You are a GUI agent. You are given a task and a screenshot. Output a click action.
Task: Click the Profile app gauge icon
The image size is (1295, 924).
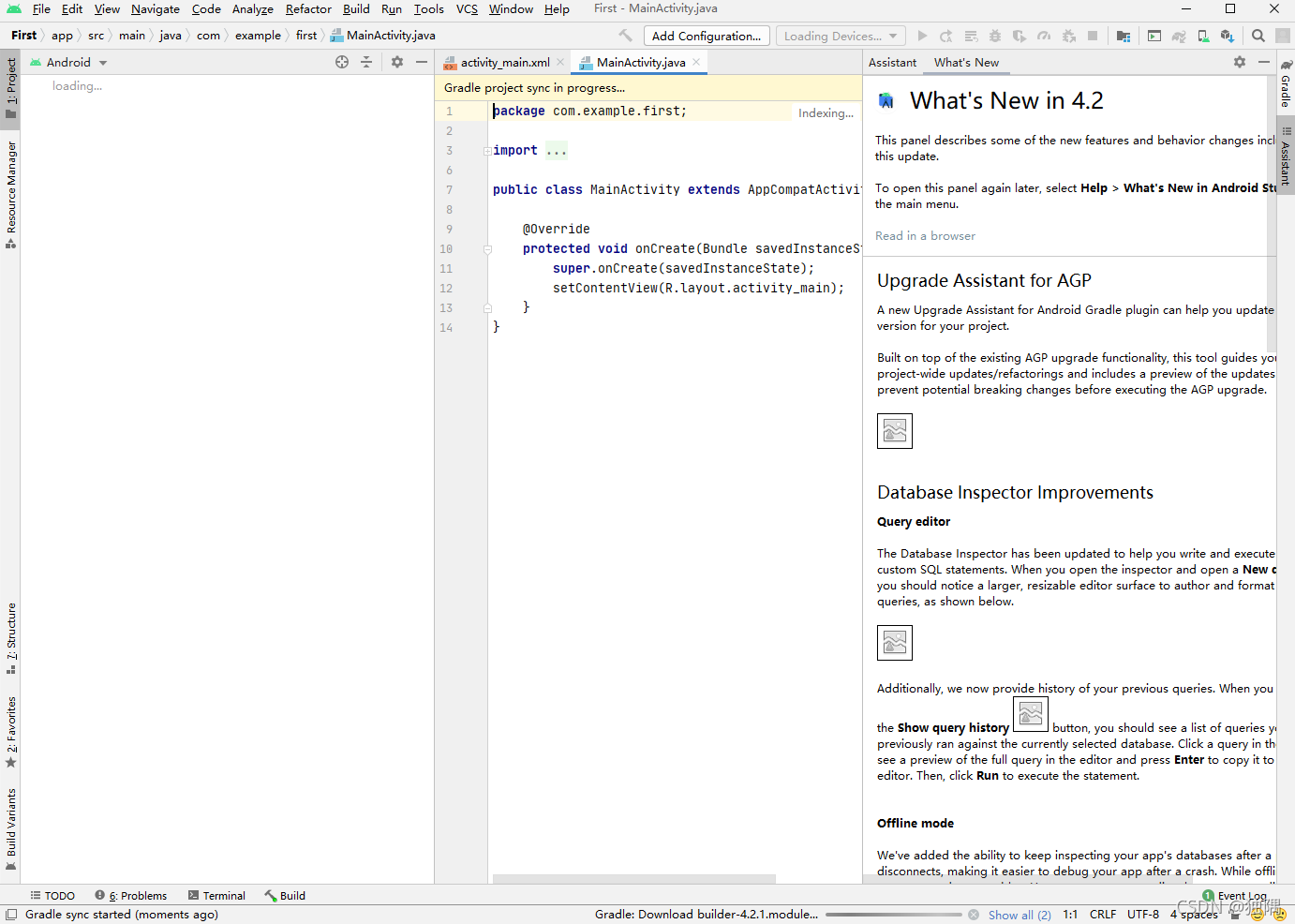pyautogui.click(x=1044, y=36)
